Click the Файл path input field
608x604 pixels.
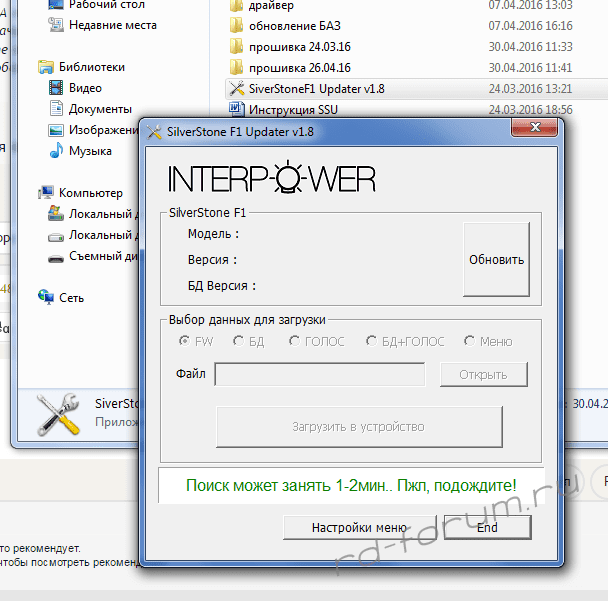(x=319, y=375)
